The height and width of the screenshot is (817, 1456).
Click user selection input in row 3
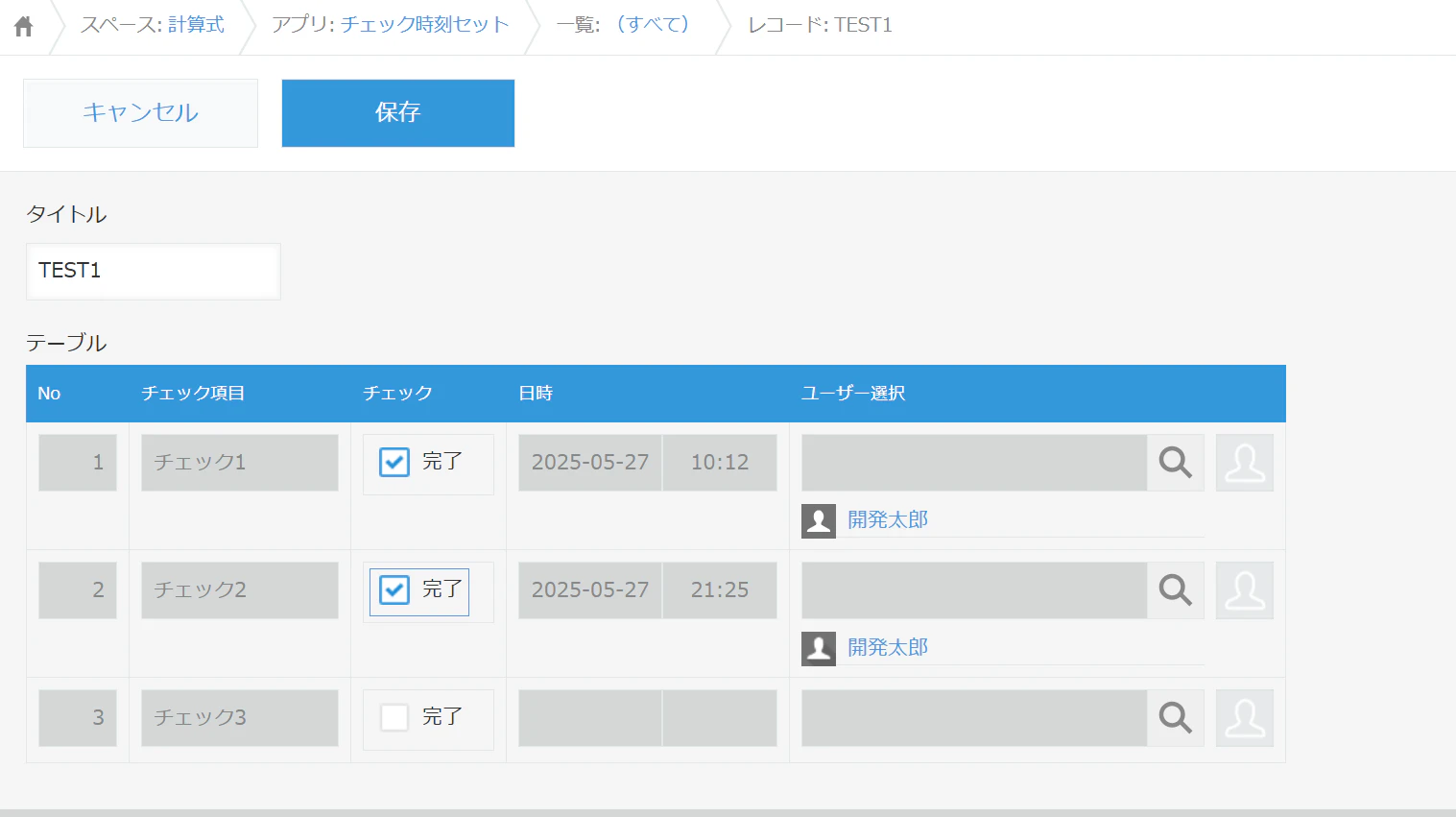click(974, 718)
